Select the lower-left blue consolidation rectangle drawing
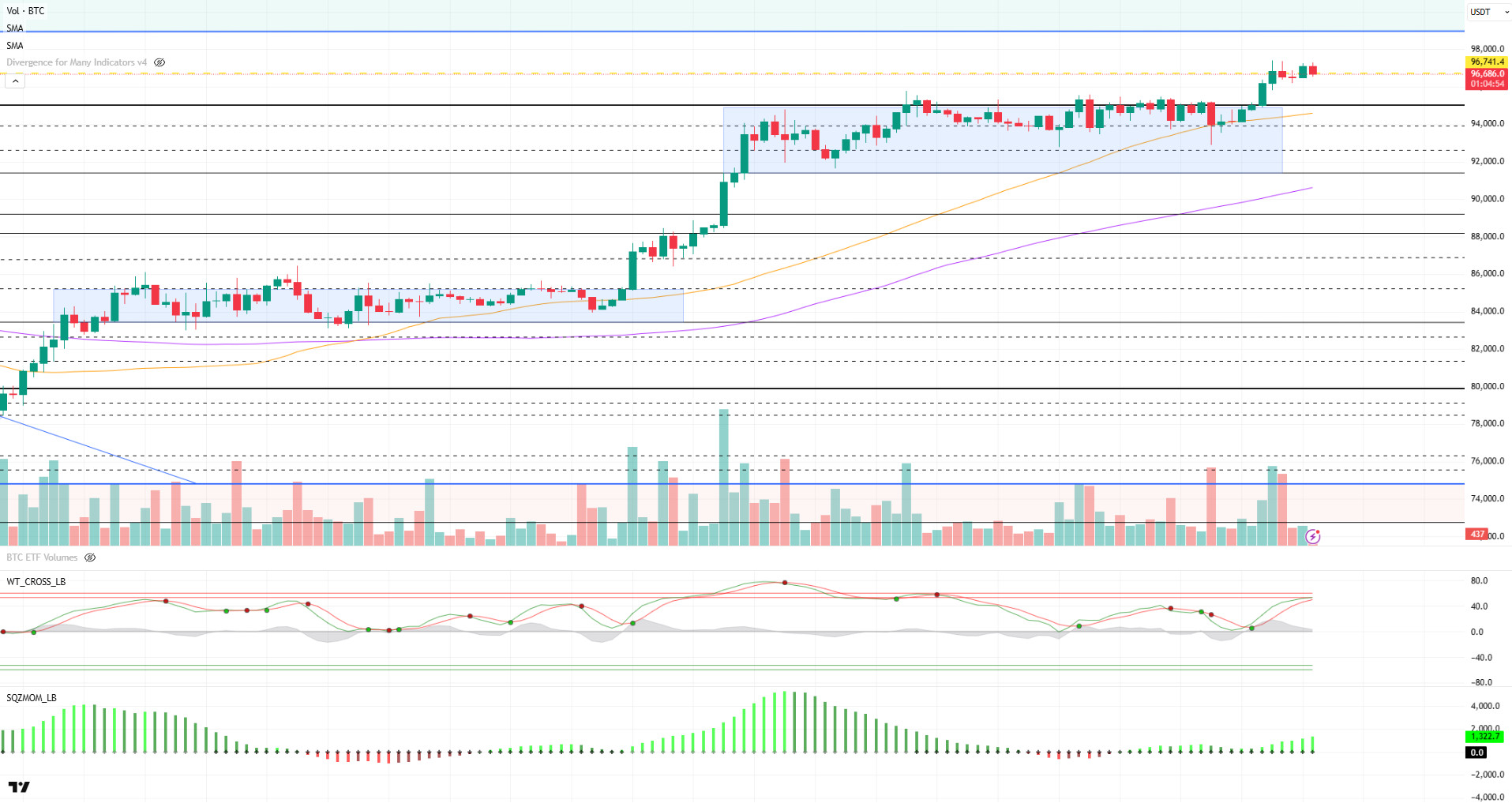The image size is (1512, 807). coord(368,306)
